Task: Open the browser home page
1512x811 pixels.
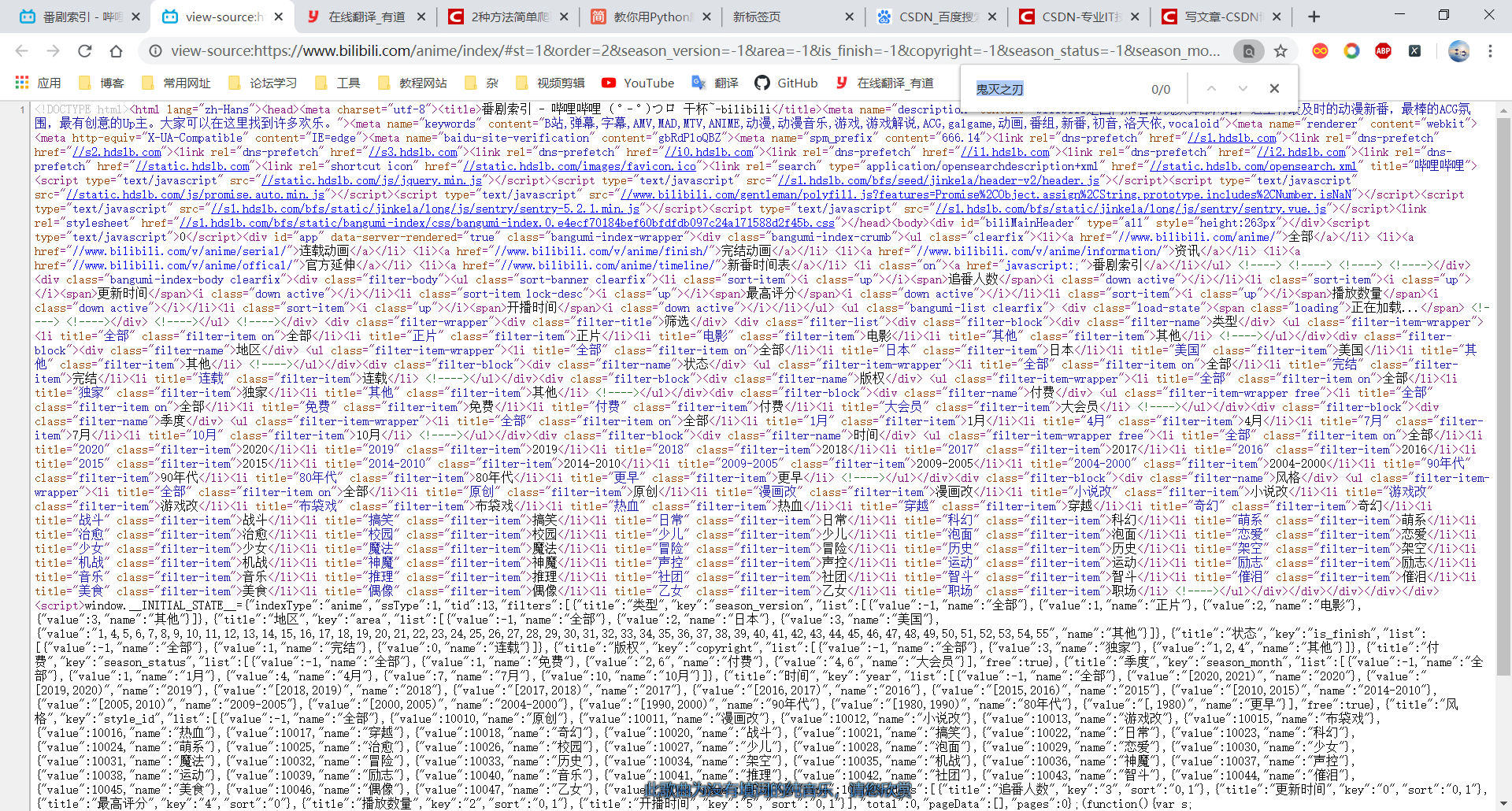Action: point(116,51)
